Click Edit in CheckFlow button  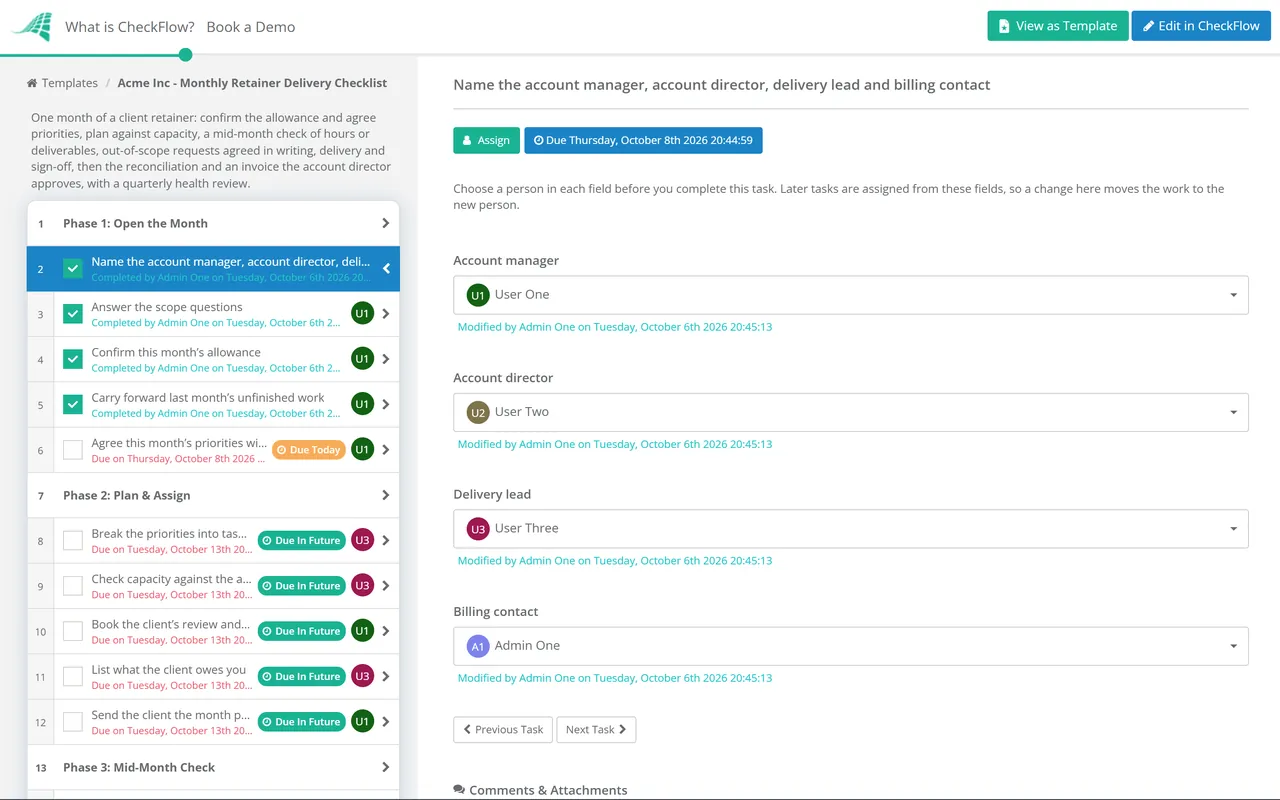pos(1201,26)
